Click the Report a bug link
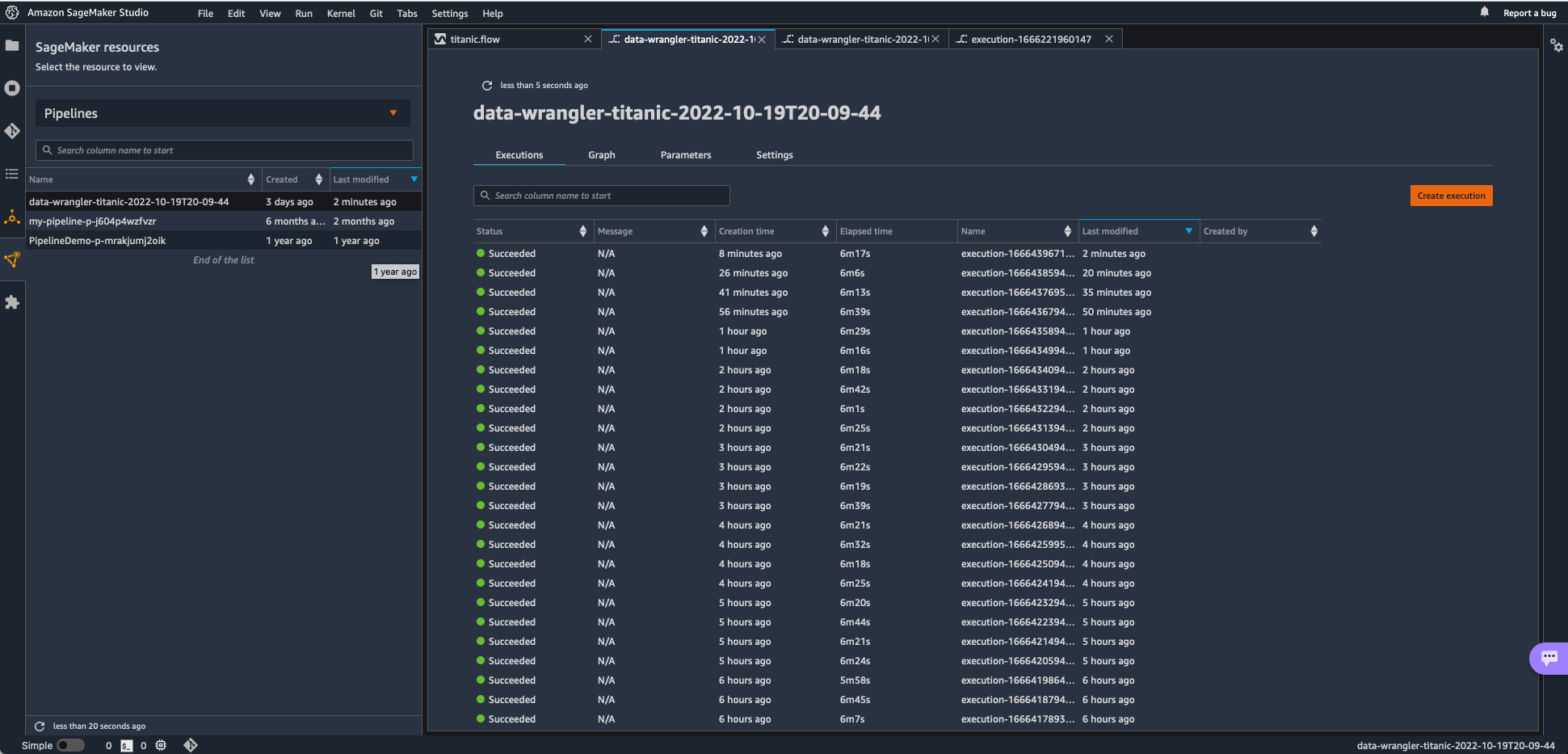Image resolution: width=1568 pixels, height=754 pixels. point(1529,13)
